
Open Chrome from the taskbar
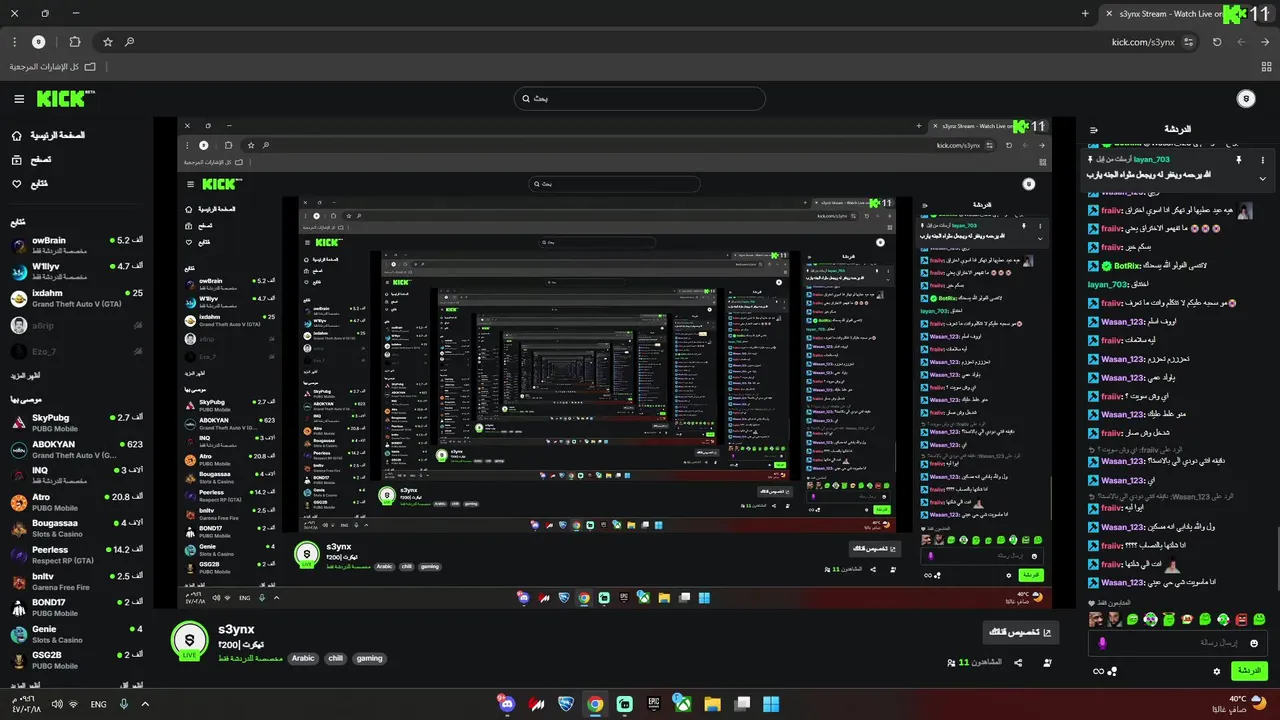click(595, 704)
